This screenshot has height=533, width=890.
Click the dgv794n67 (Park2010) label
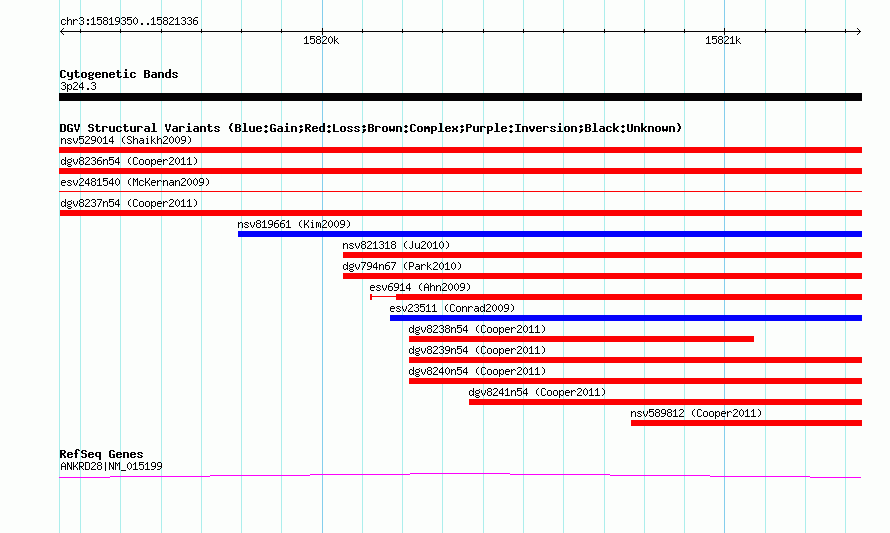pyautogui.click(x=402, y=266)
